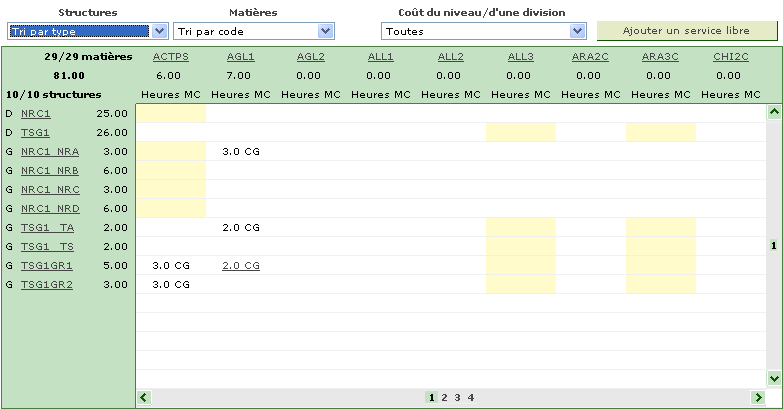Click yellow ALL3 cell in TSG1GR2 row
Screen dimensions: 783x409
click(521, 284)
